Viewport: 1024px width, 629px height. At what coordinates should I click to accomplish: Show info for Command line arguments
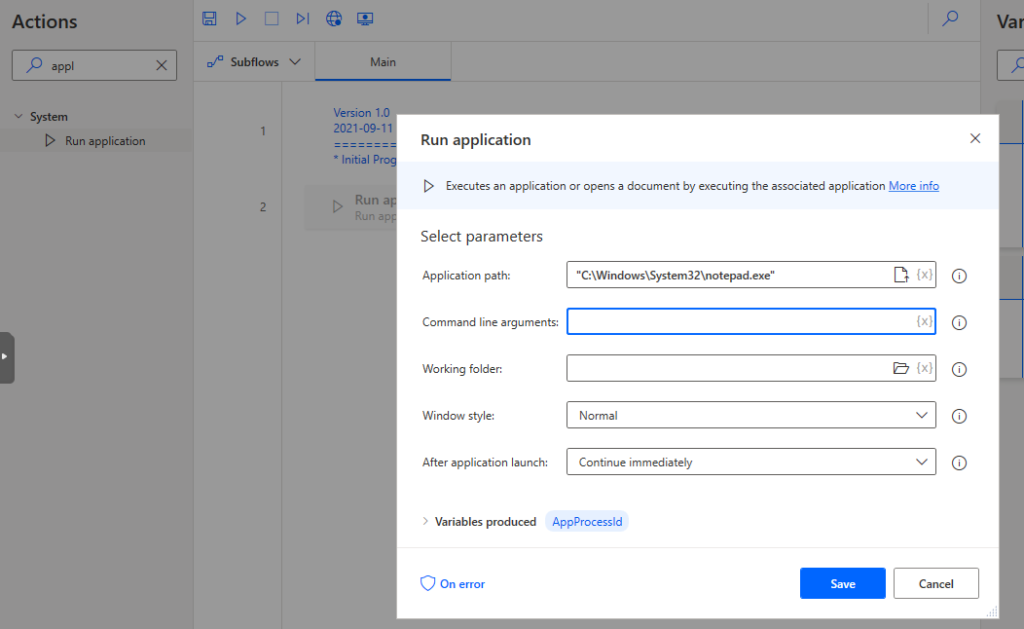[x=959, y=323]
